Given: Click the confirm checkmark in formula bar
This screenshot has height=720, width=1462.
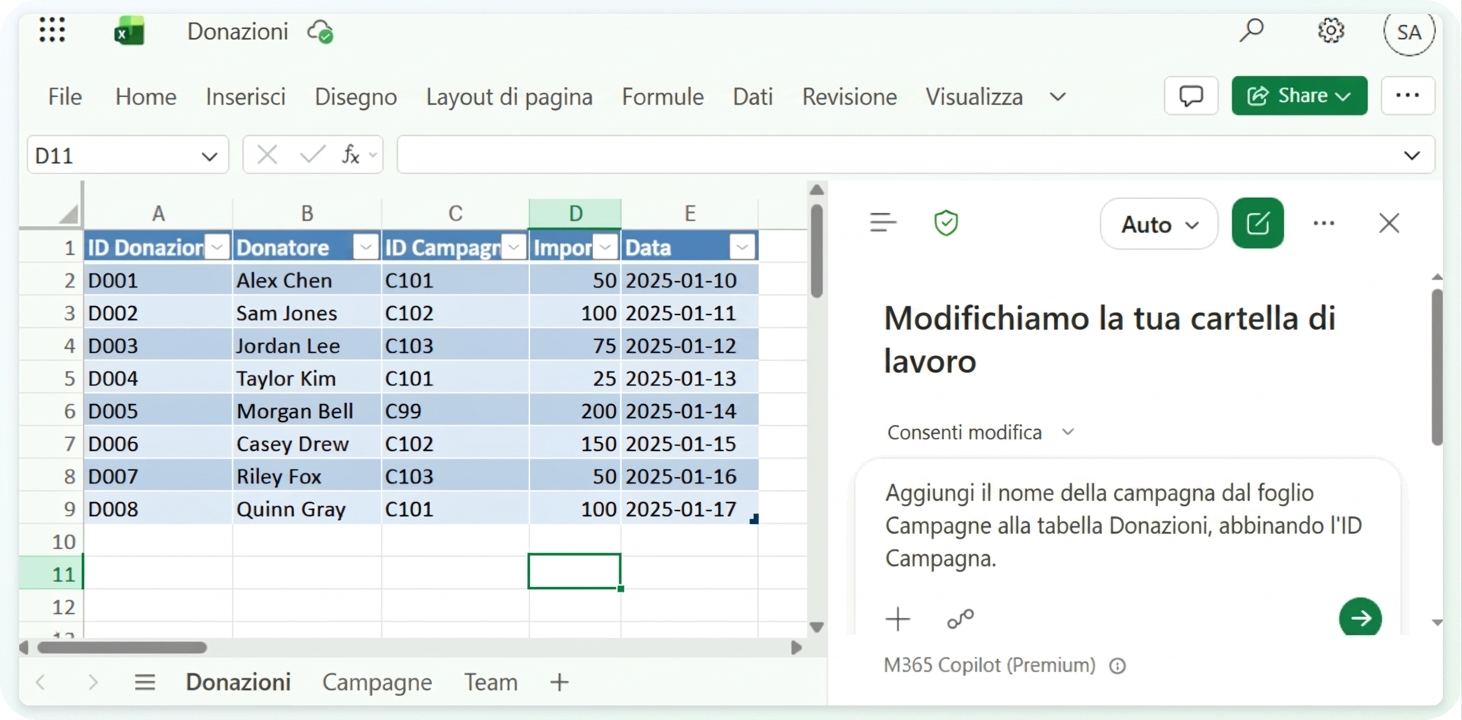Looking at the screenshot, I should [313, 155].
